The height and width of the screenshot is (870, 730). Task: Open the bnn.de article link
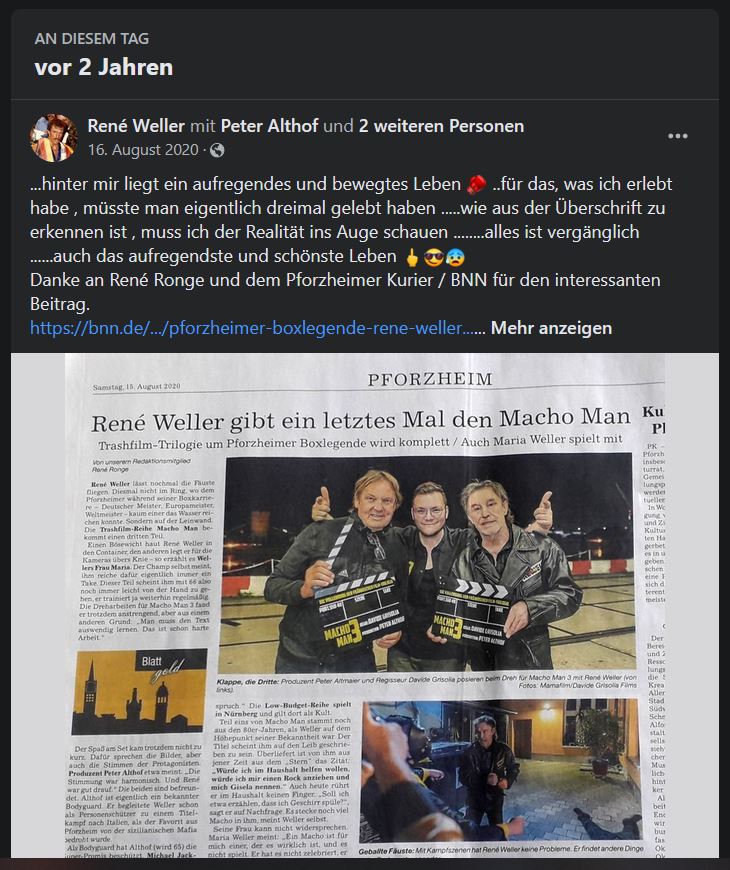tap(258, 328)
